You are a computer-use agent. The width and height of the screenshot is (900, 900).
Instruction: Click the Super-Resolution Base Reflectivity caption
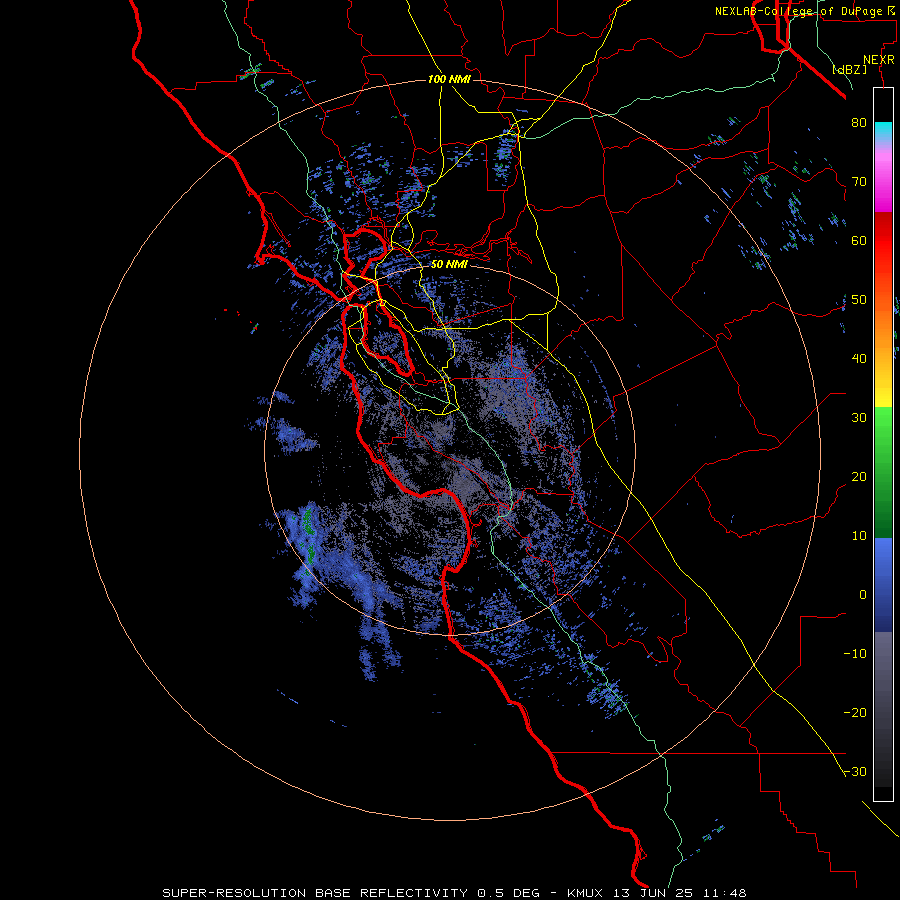click(454, 893)
